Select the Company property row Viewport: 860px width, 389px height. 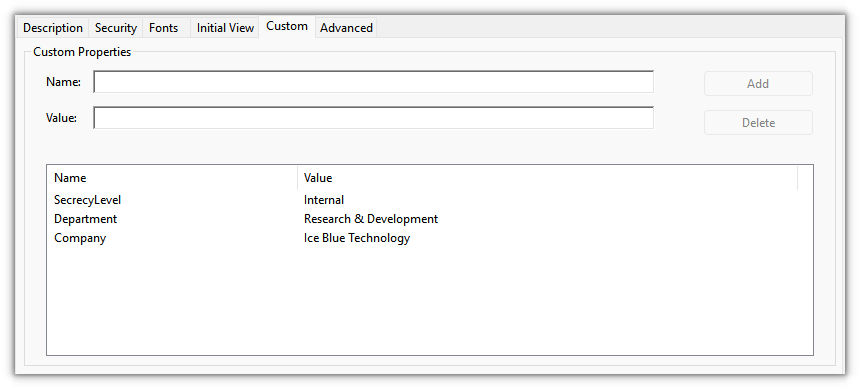[x=429, y=238]
